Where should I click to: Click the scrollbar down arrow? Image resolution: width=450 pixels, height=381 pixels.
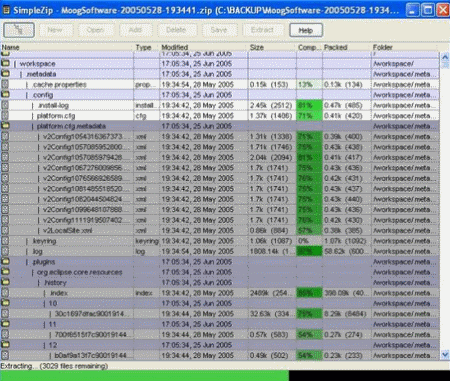tap(445, 355)
